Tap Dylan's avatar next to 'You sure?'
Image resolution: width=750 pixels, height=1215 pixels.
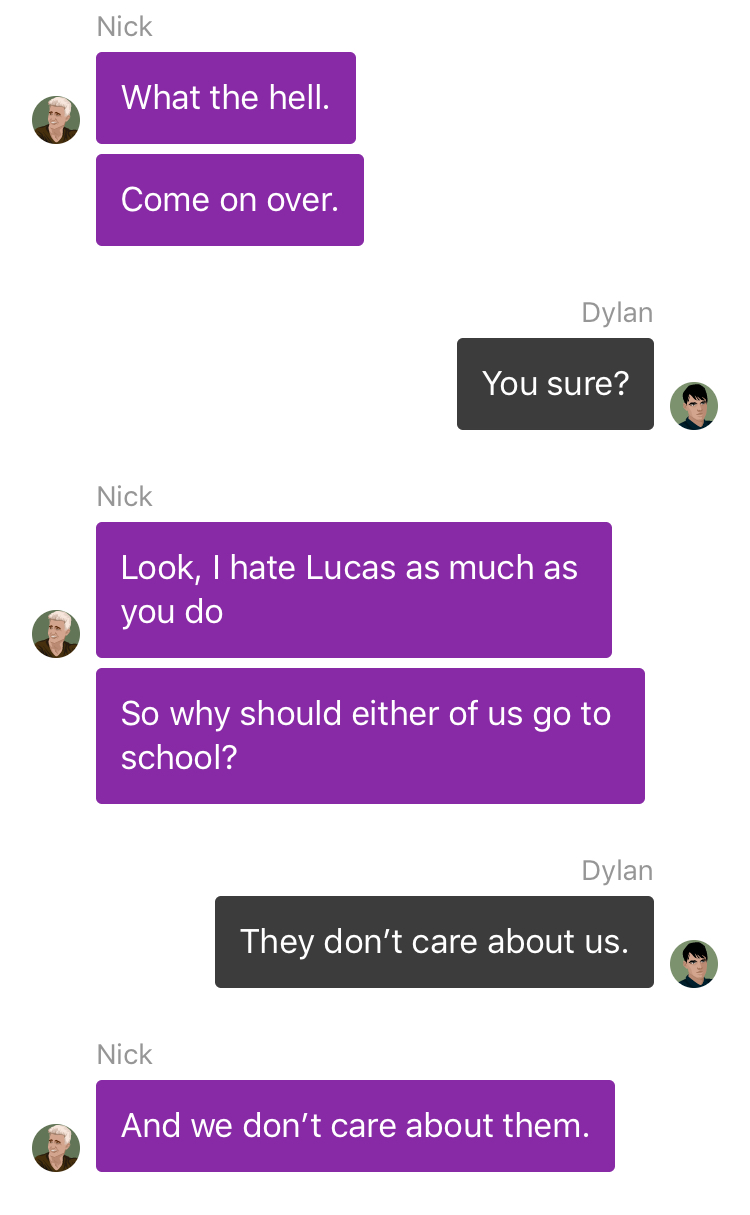[694, 406]
